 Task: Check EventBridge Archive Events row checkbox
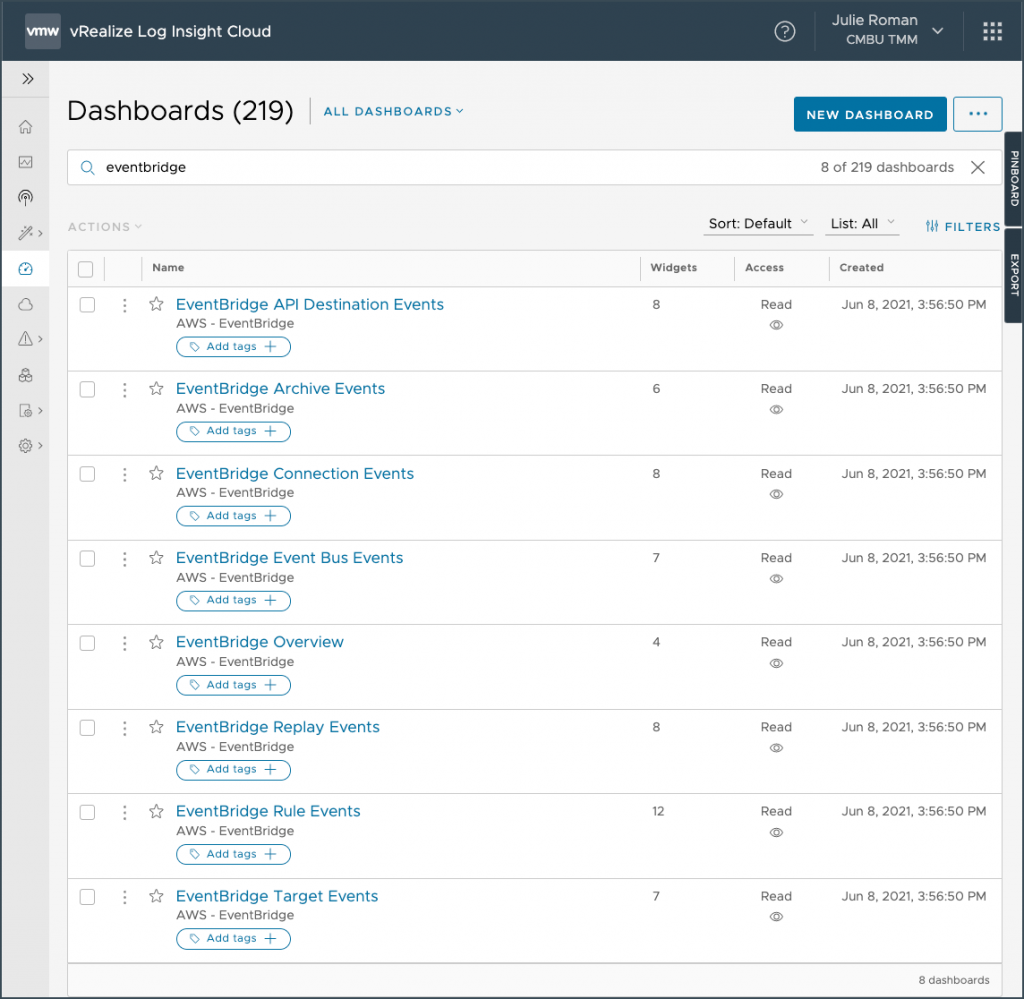88,390
